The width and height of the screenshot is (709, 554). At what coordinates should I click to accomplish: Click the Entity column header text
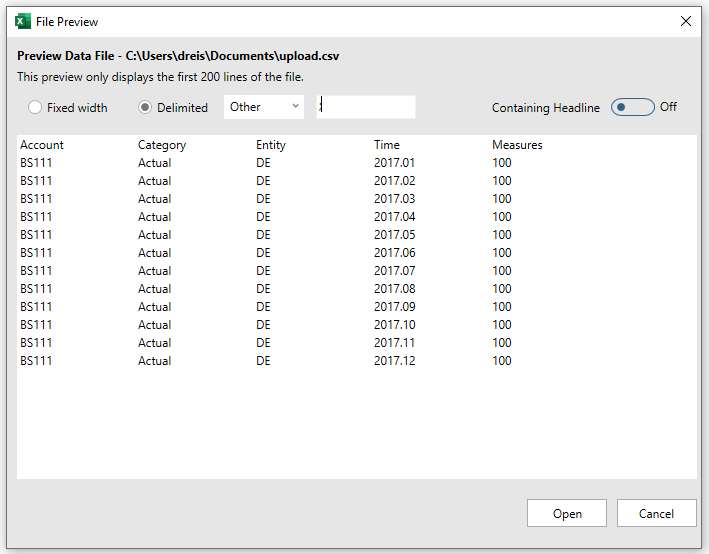[271, 145]
